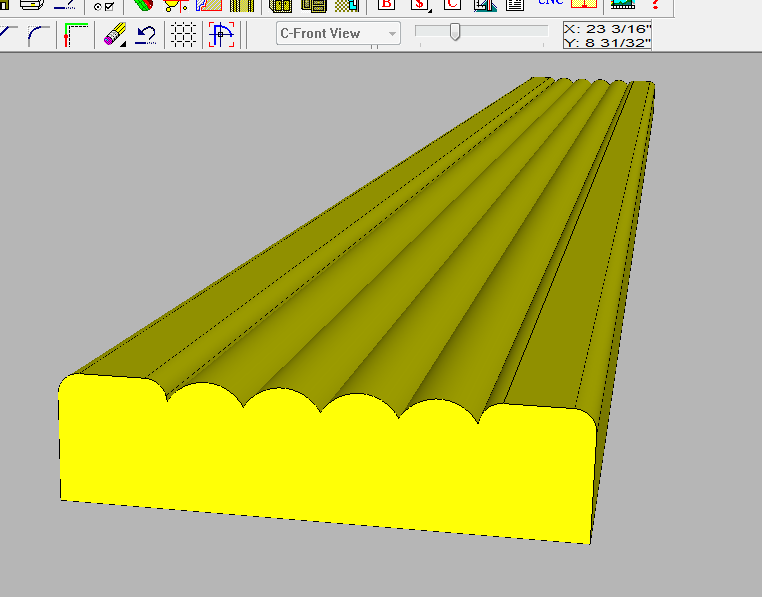The image size is (762, 597).
Task: Click the red-bracketed snap crosshair icon
Action: coord(221,35)
